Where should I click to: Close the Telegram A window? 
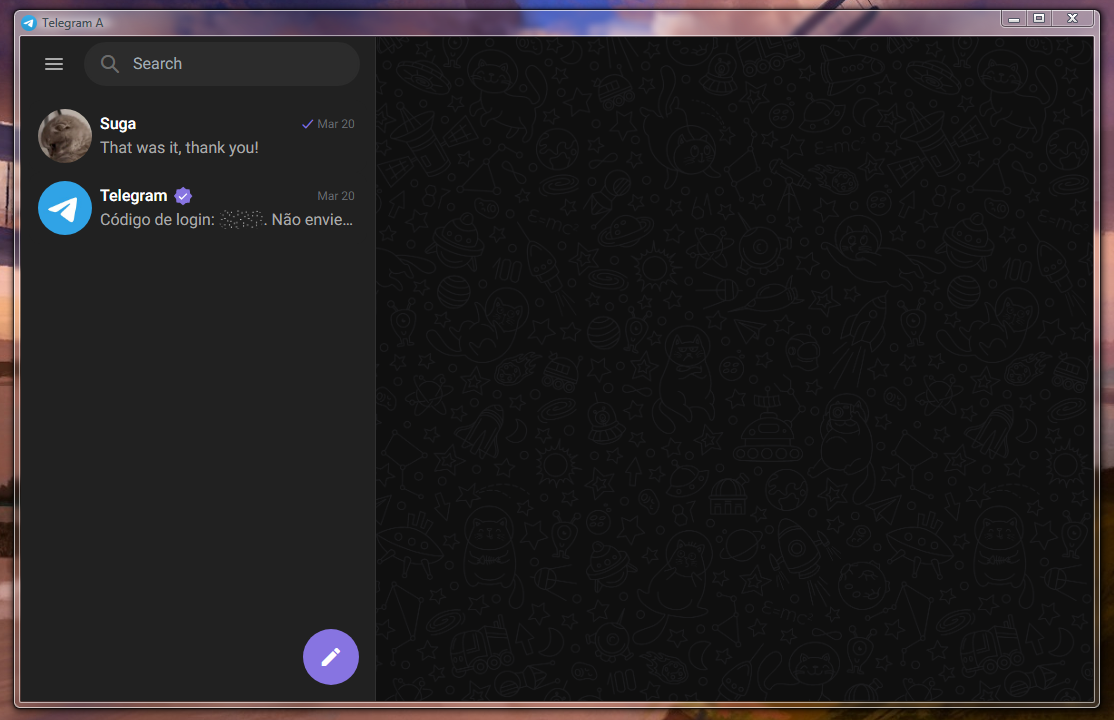pyautogui.click(x=1073, y=18)
